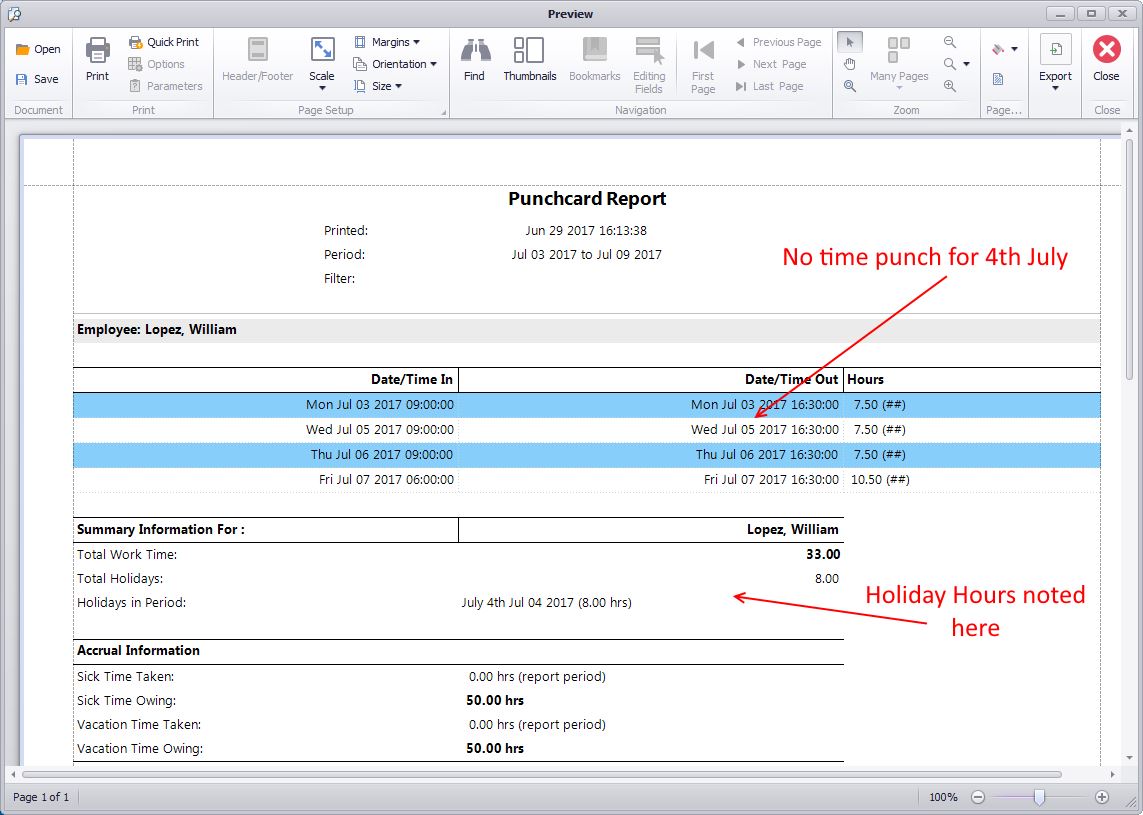
Task: Show page Thumbnails panel
Action: click(530, 60)
